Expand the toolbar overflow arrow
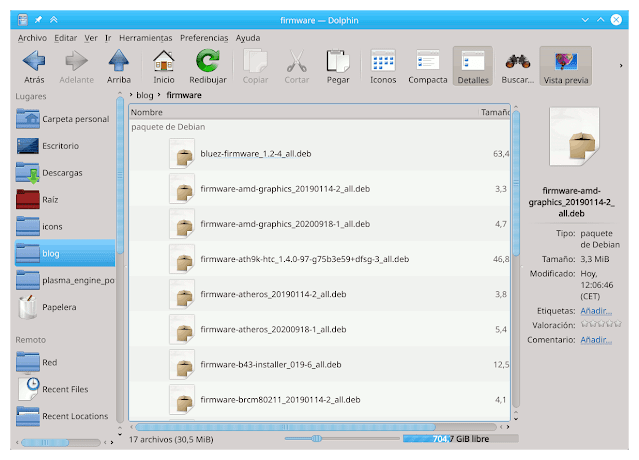 pyautogui.click(x=621, y=66)
